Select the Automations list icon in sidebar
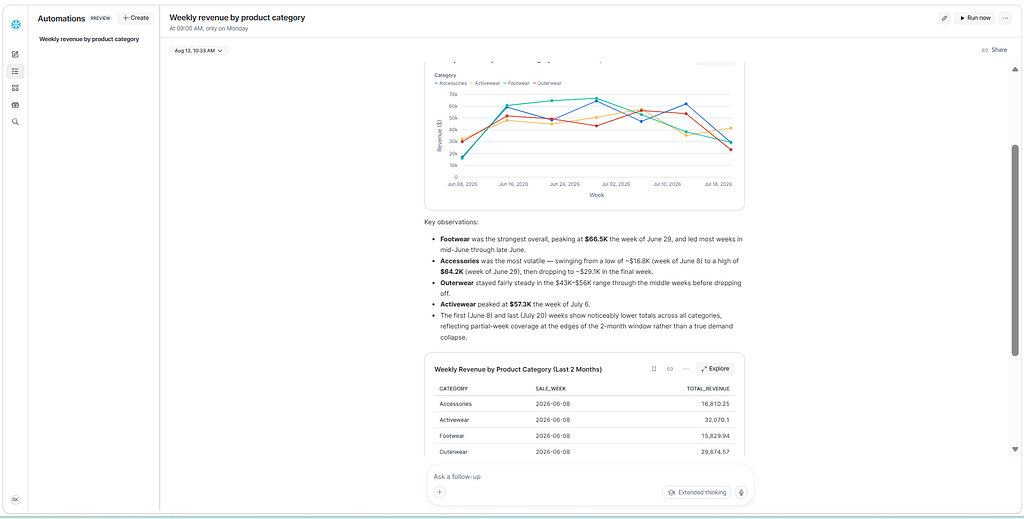Viewport: 1024px width, 519px height. [16, 71]
